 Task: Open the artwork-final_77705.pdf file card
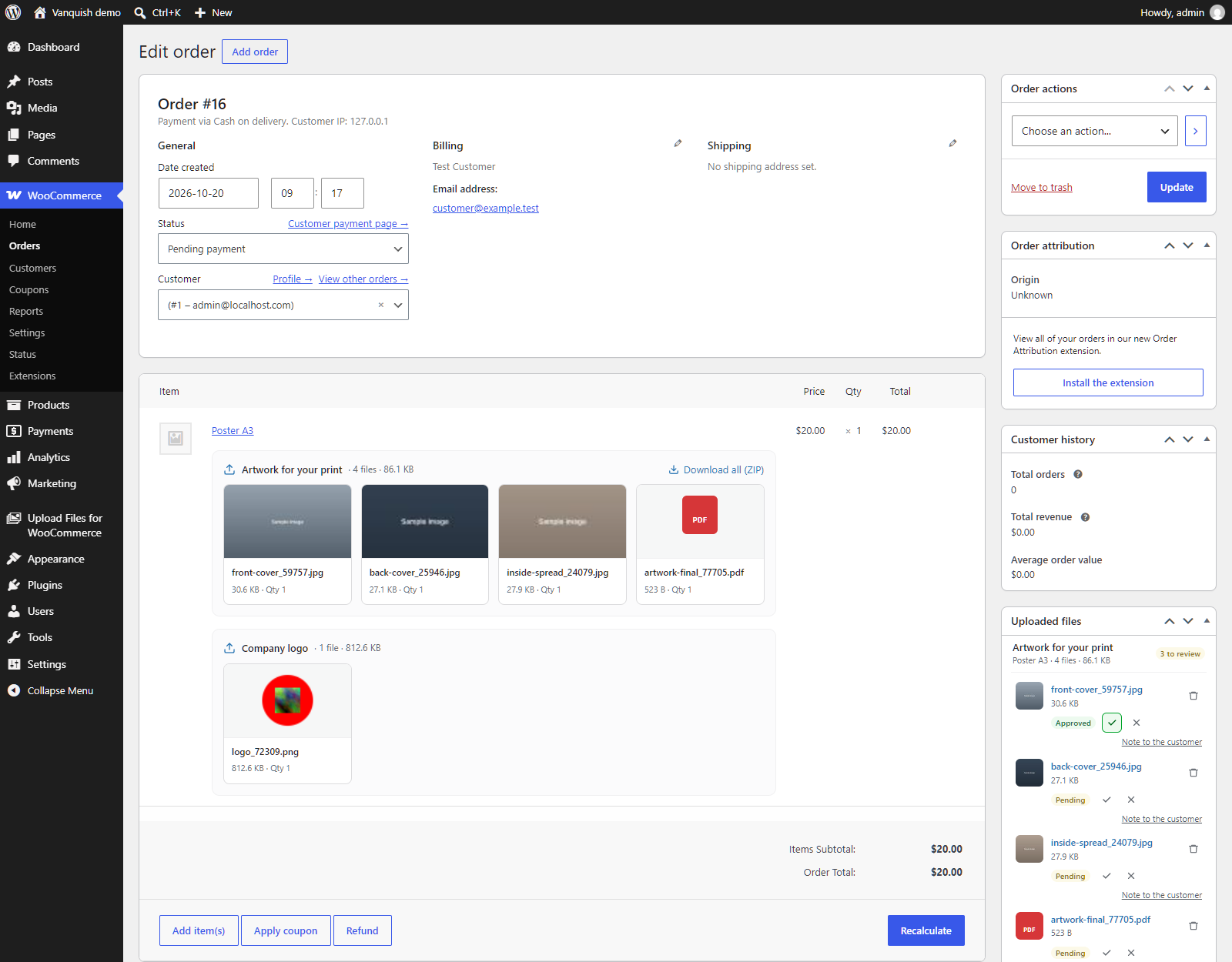(x=700, y=544)
